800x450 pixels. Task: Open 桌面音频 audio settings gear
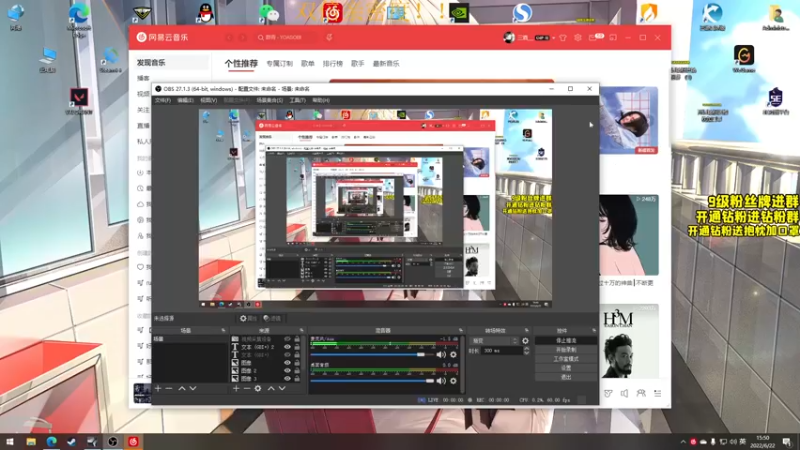(453, 381)
